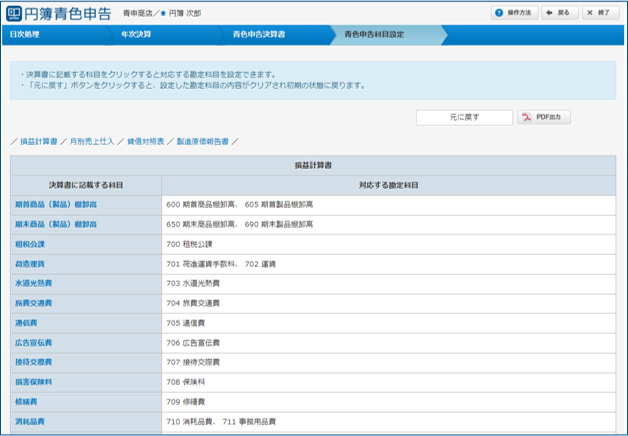Open the 広告宣伝費 account item
Image resolution: width=628 pixels, height=436 pixels.
[34, 342]
